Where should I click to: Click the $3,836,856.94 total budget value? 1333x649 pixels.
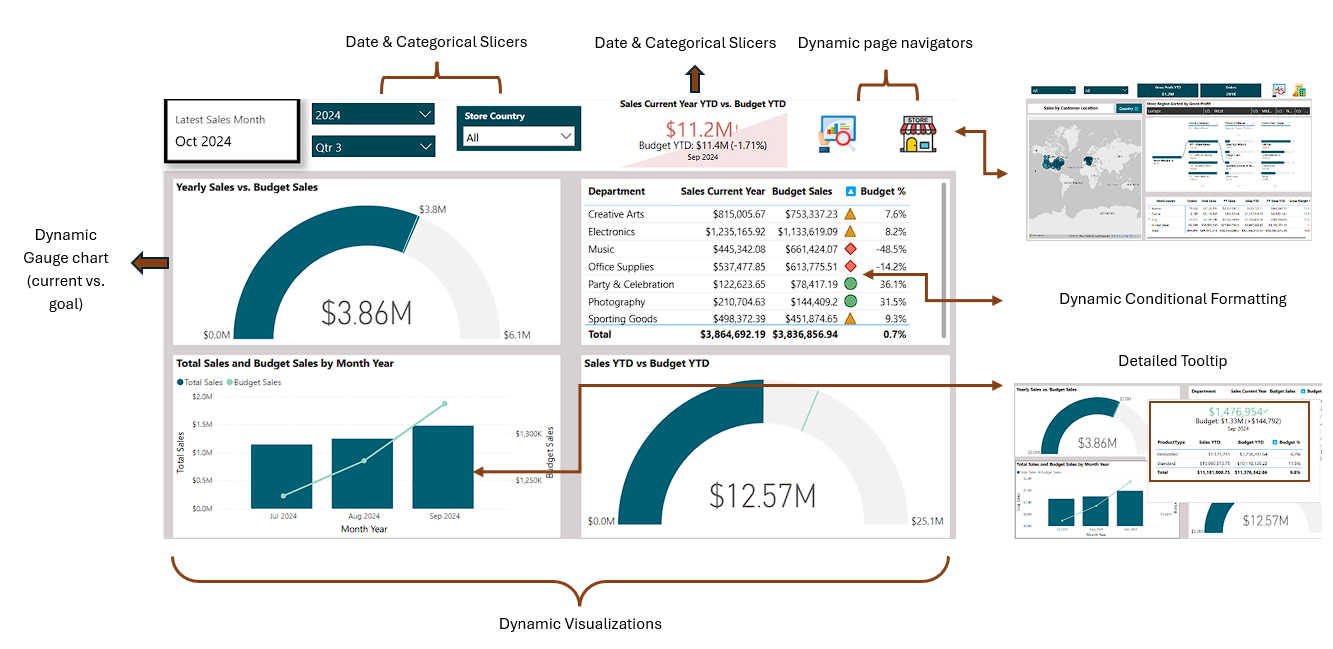click(805, 334)
